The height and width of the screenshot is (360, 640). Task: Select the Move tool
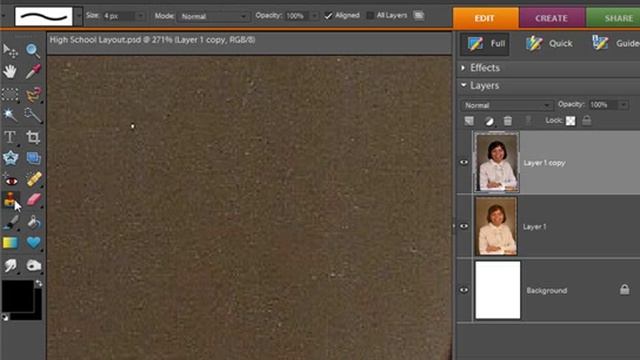pyautogui.click(x=10, y=51)
